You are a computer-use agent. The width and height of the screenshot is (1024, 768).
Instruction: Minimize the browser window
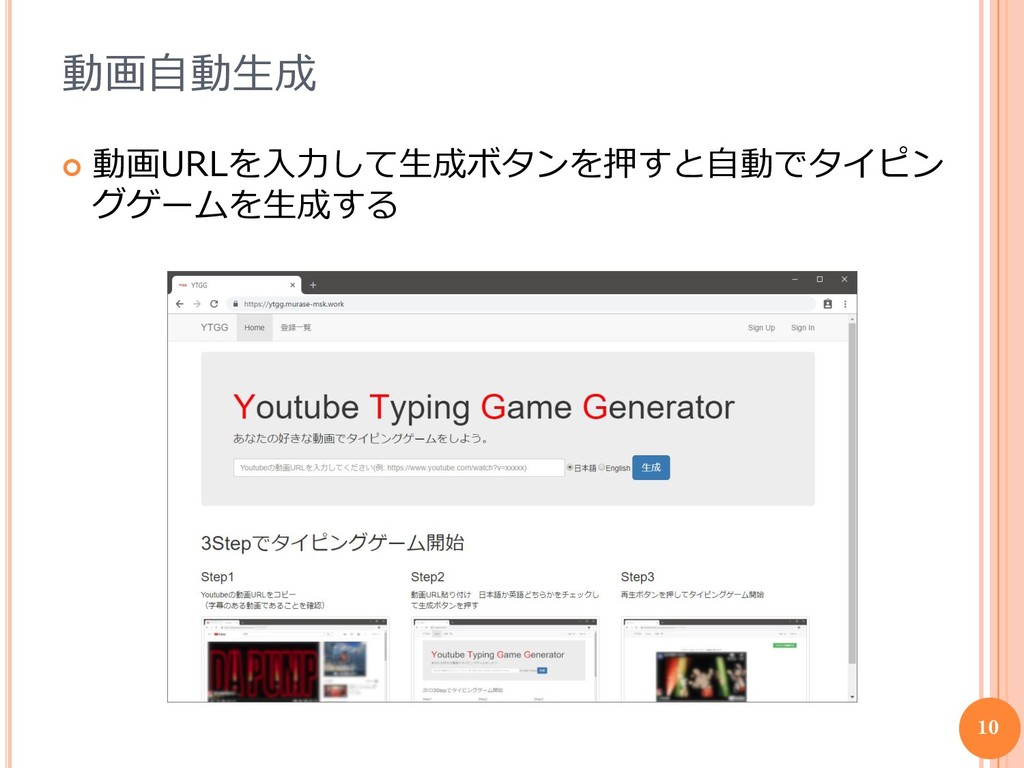(795, 280)
